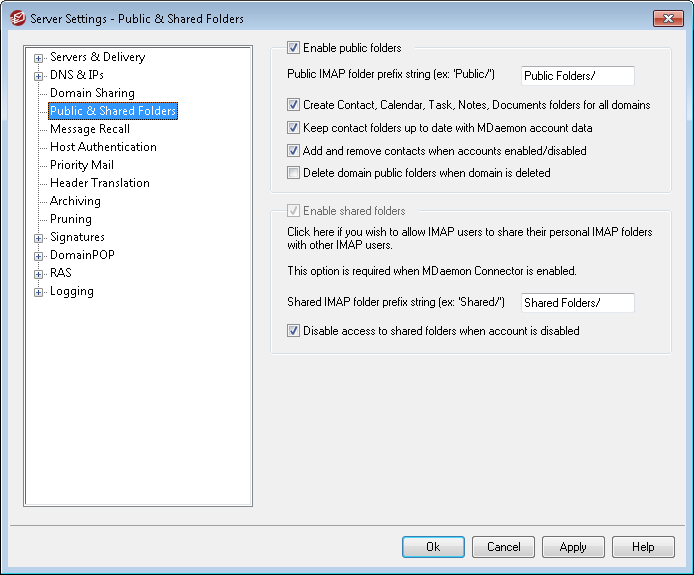Expand the DNS & IPs node

pos(38,76)
